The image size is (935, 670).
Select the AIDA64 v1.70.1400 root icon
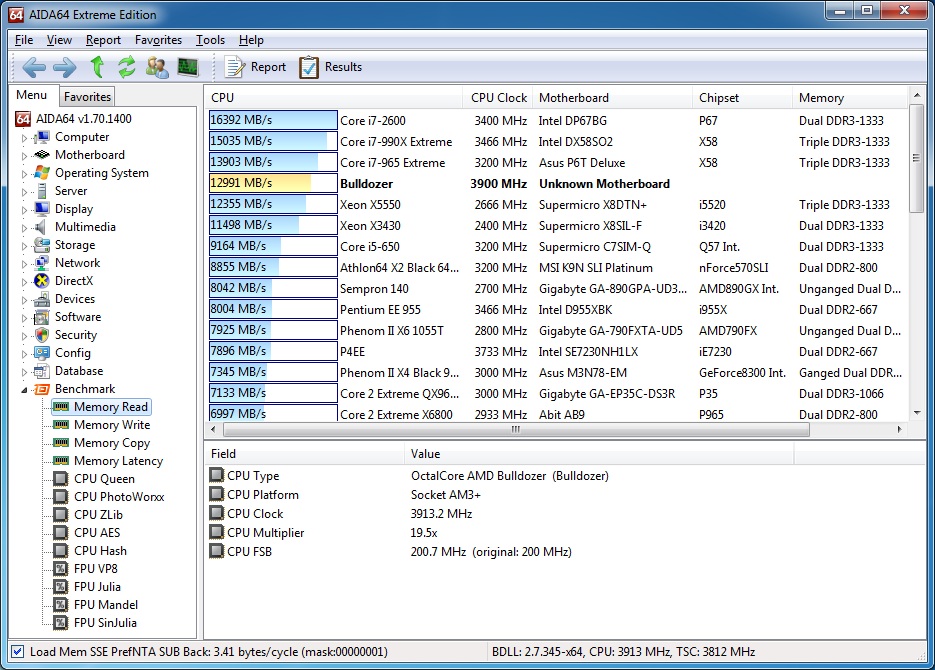pos(23,119)
